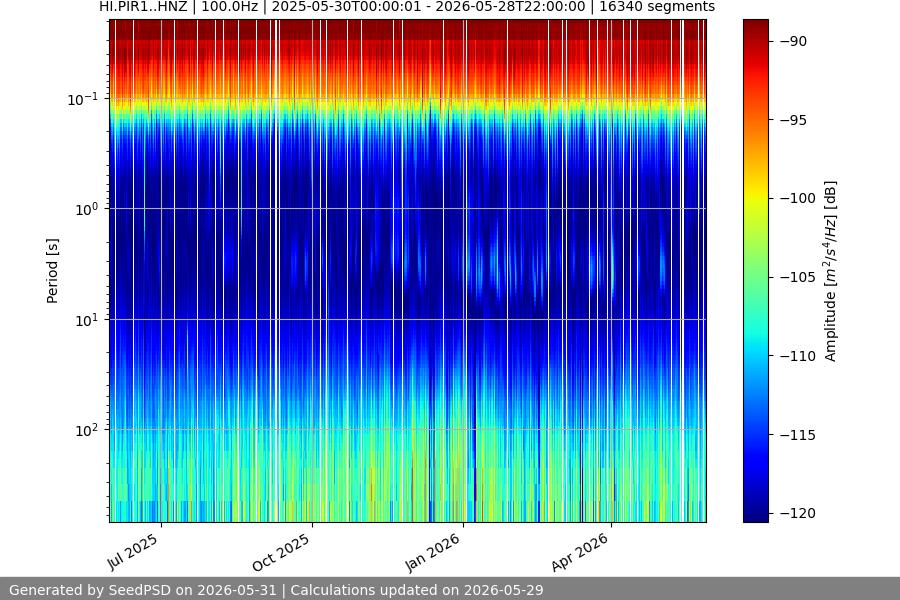Click the dark red top of the colorbar
This screenshot has width=900, height=600.
[x=755, y=28]
